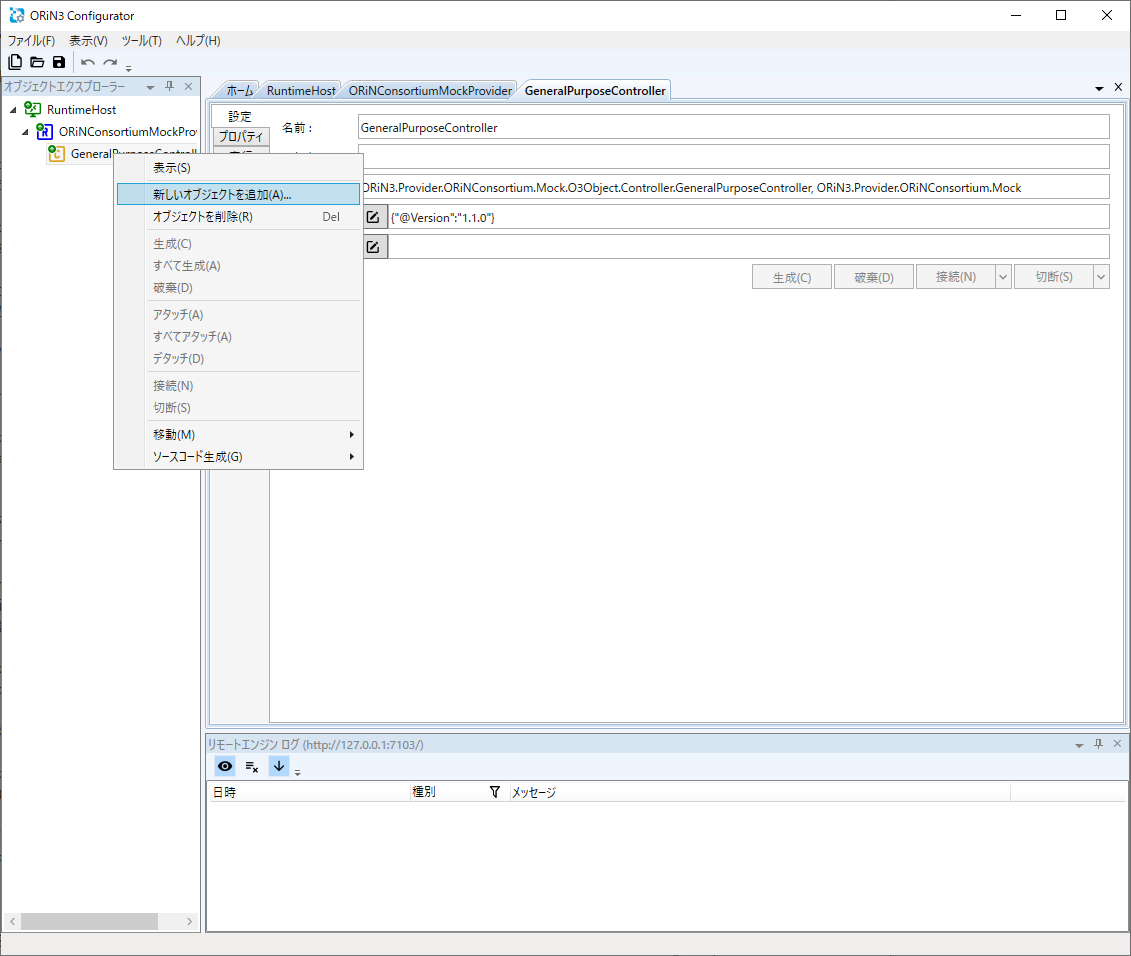
Task: Open the log panel options dropdown
Action: [x=1079, y=745]
